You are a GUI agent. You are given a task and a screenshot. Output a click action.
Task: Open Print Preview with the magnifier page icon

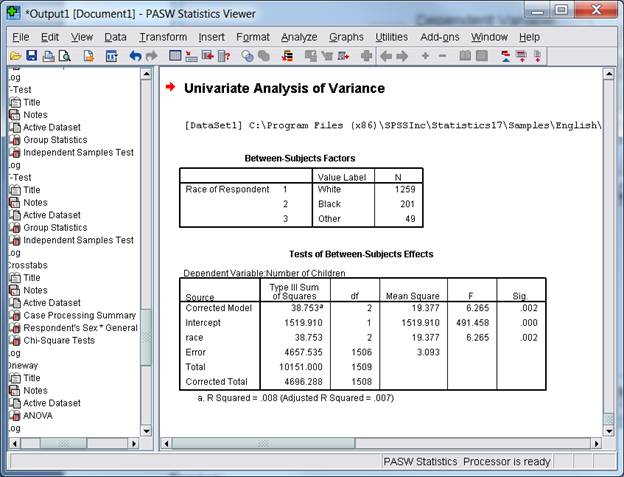tap(64, 56)
